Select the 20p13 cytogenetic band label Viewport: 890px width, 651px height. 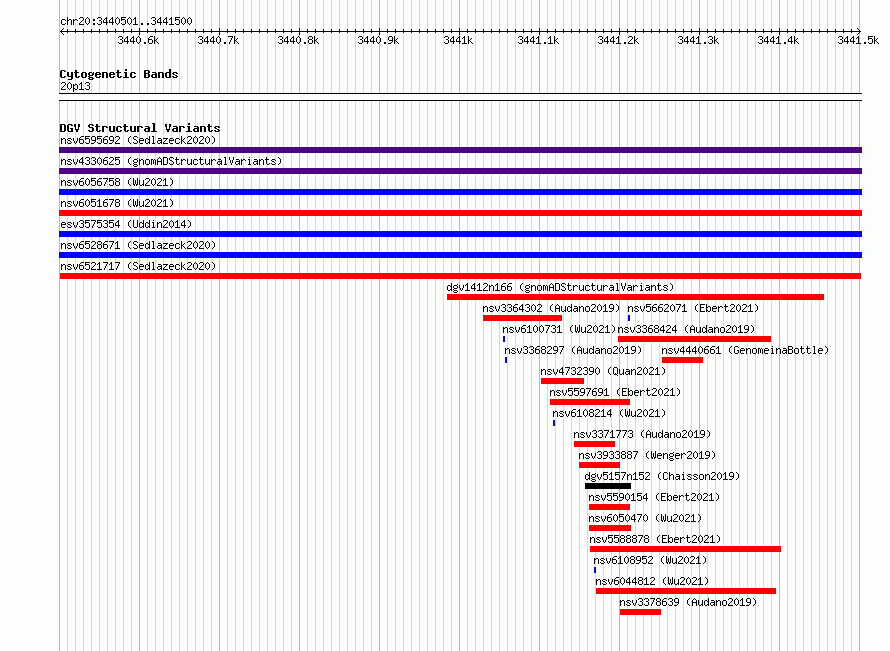(75, 86)
